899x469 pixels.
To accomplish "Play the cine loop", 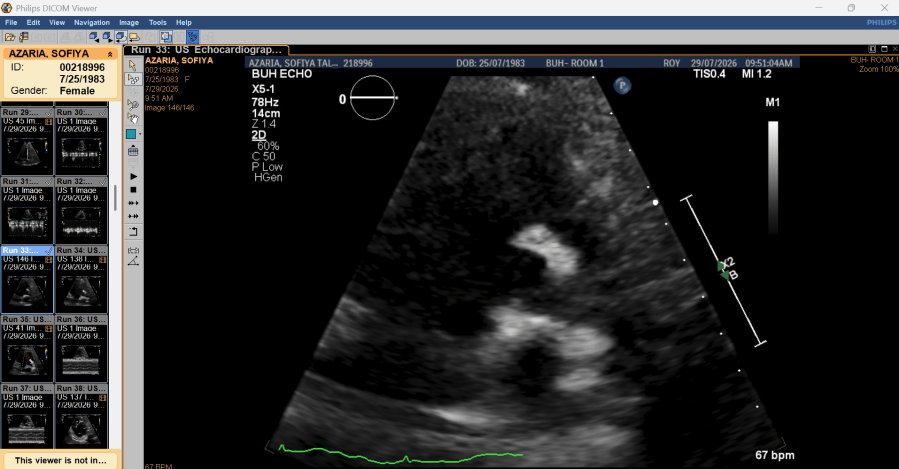I will tap(133, 177).
